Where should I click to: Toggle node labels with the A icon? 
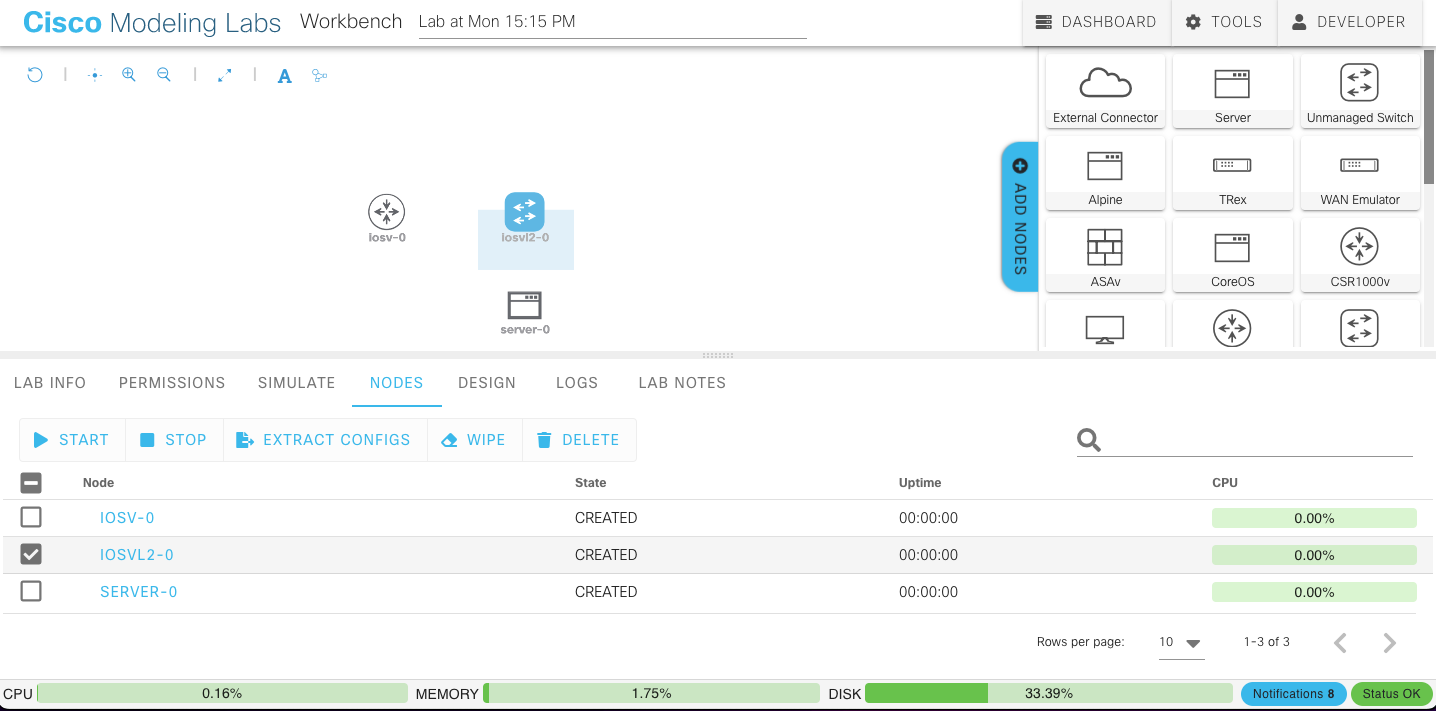[x=285, y=76]
